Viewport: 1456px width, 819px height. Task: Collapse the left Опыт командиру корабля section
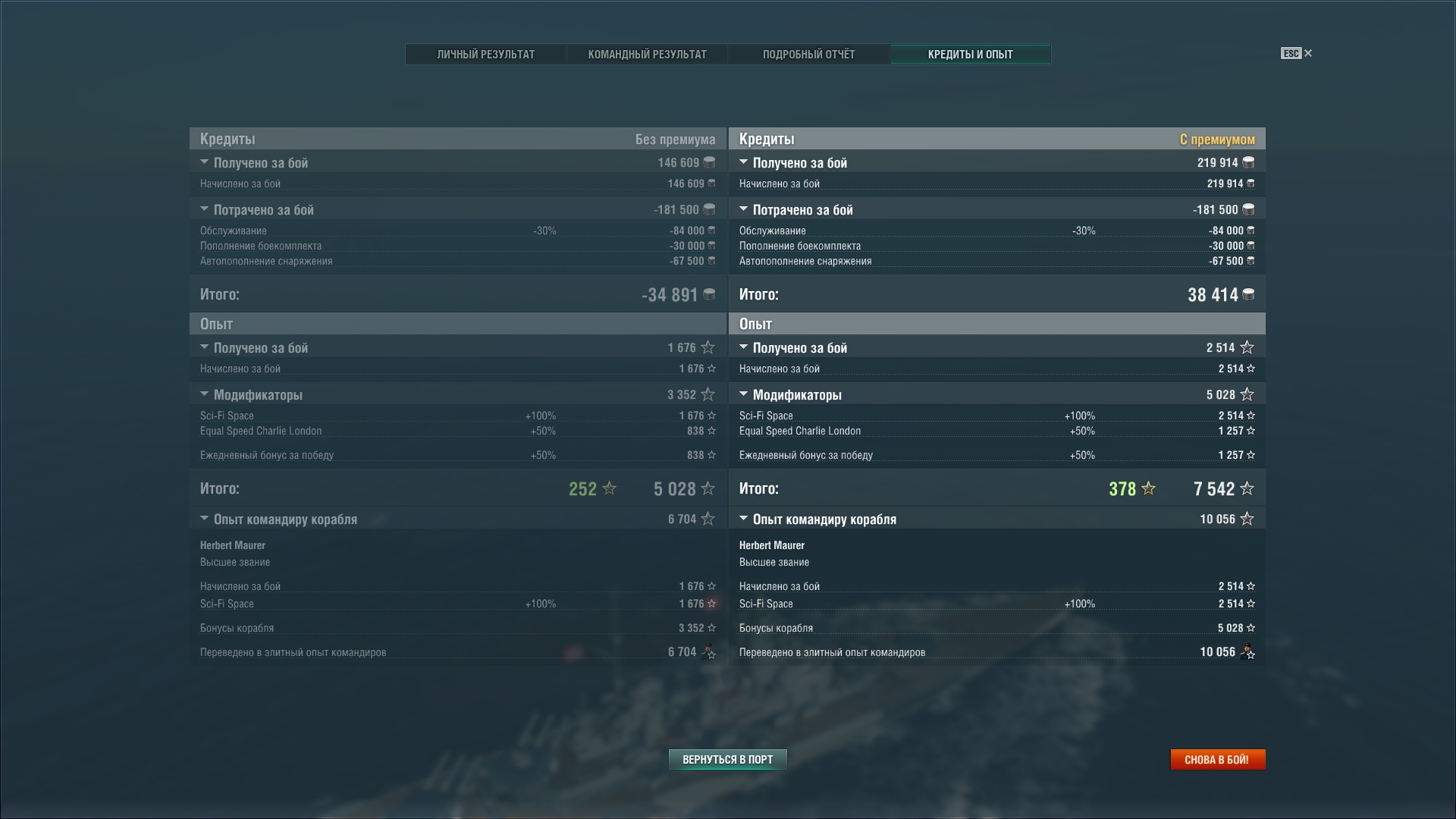point(204,519)
